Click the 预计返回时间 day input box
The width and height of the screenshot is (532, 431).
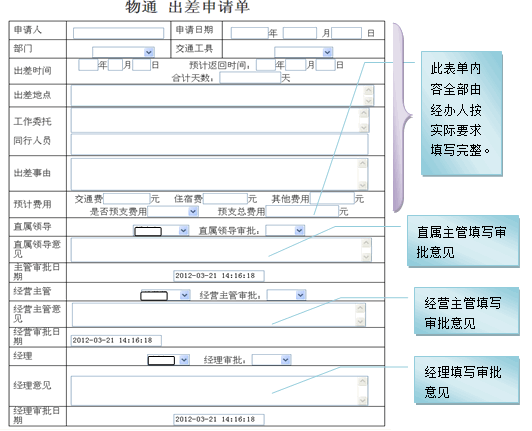click(x=326, y=65)
